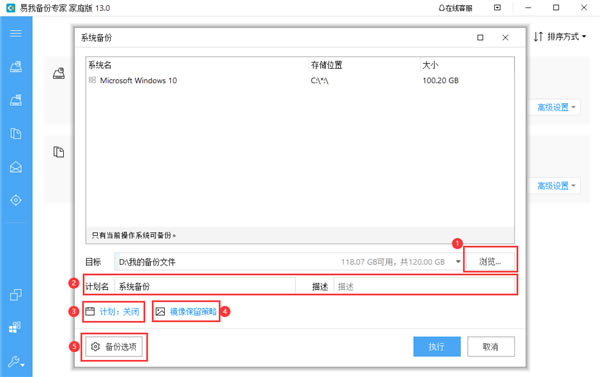This screenshot has width=600, height=377.
Task: Click the 执行 execute button
Action: pyautogui.click(x=437, y=347)
